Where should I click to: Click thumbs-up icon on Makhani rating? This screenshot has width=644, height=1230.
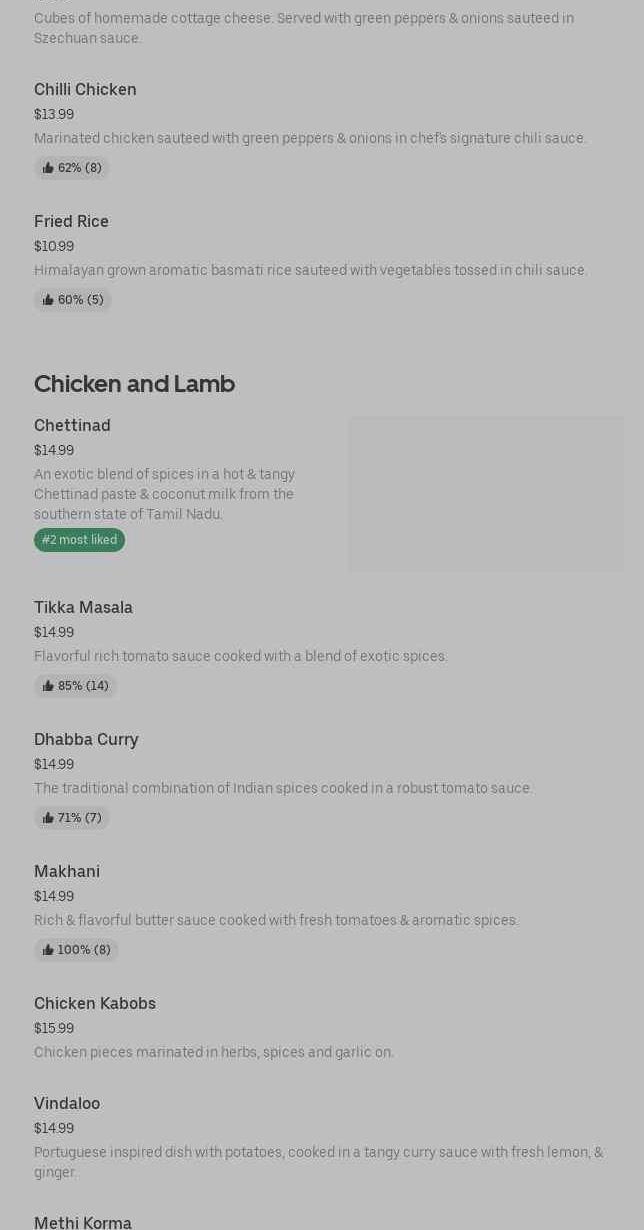tap(48, 950)
